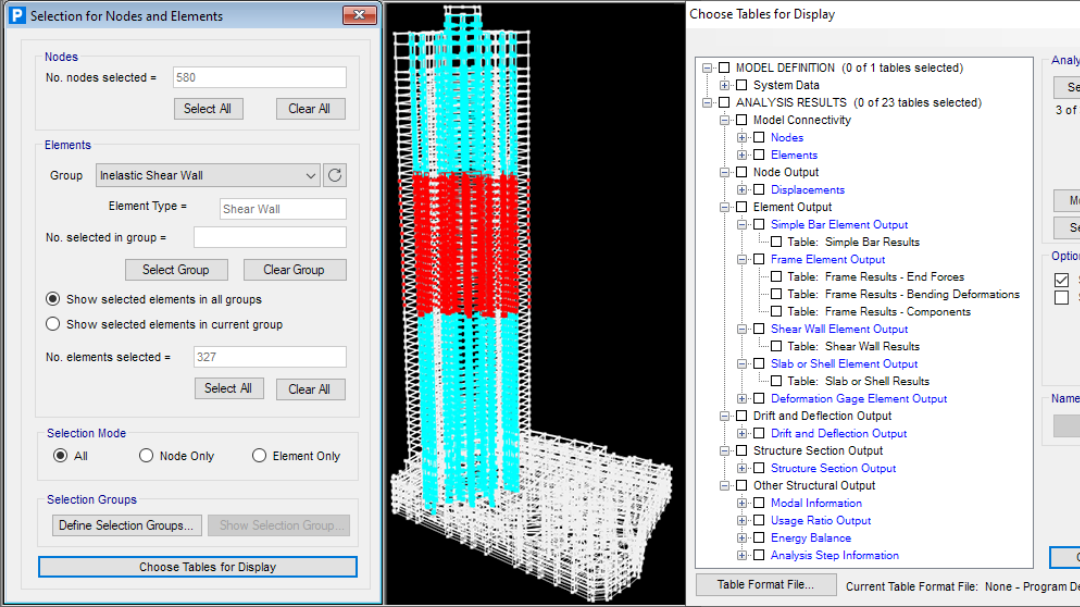Image resolution: width=1080 pixels, height=607 pixels.
Task: Check the Displacements table checkbox
Action: coord(759,190)
